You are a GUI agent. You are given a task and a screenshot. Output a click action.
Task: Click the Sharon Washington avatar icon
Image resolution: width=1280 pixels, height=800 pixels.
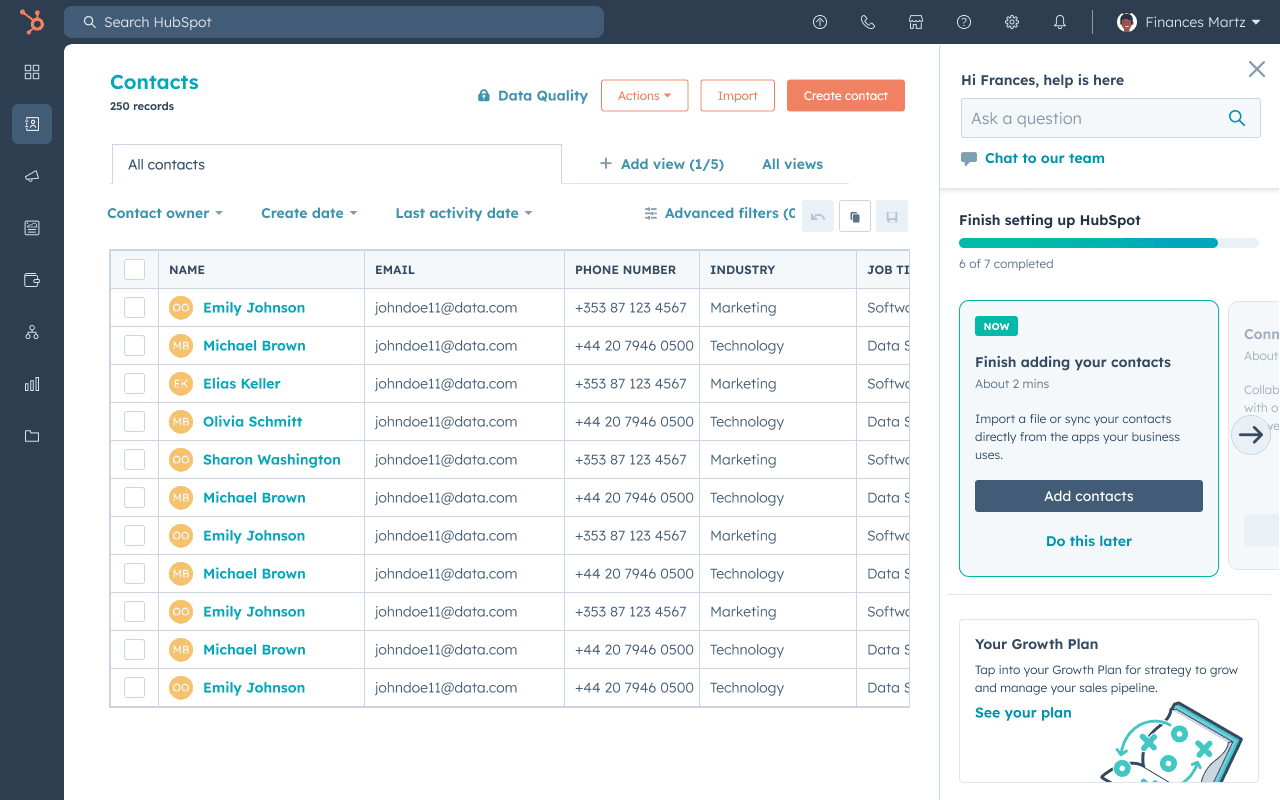point(181,460)
